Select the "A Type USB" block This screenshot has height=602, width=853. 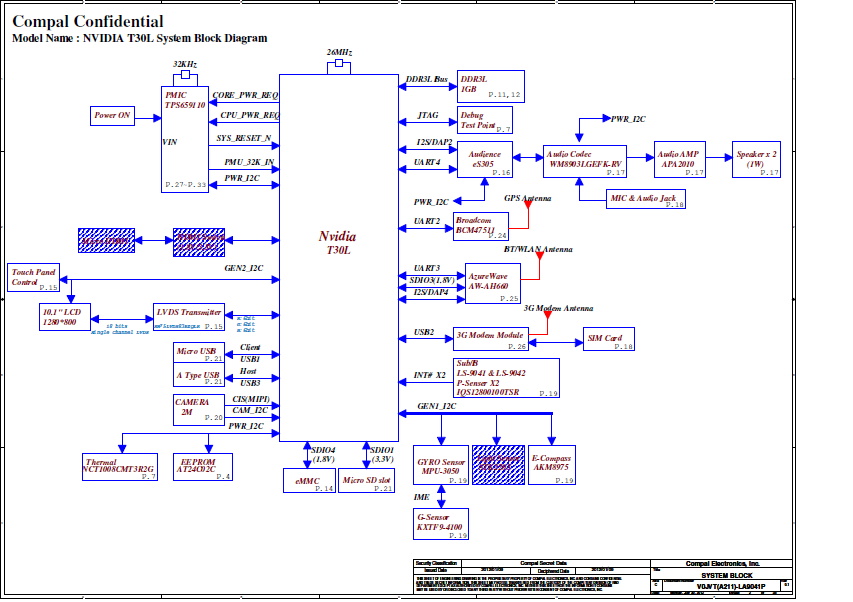pos(199,375)
